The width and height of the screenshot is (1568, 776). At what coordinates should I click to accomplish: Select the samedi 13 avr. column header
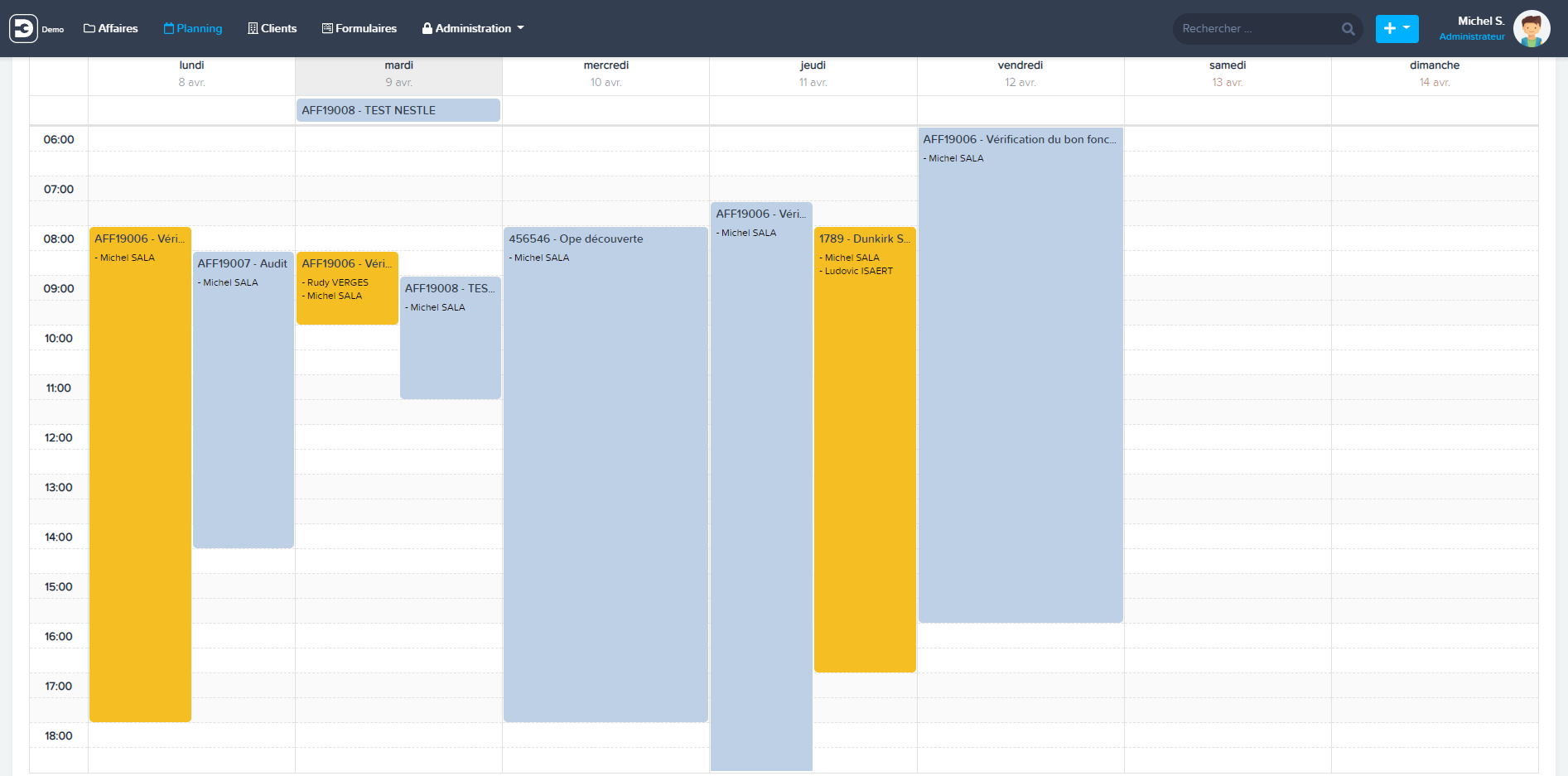[1227, 74]
